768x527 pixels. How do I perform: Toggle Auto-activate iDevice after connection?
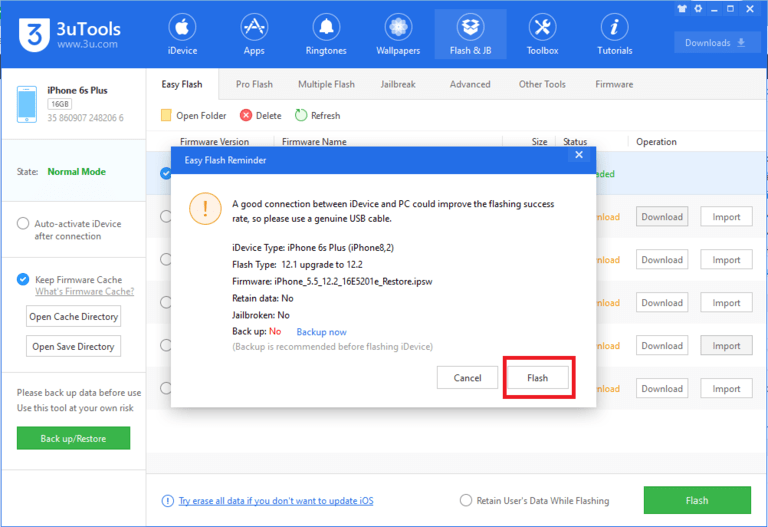(23, 223)
